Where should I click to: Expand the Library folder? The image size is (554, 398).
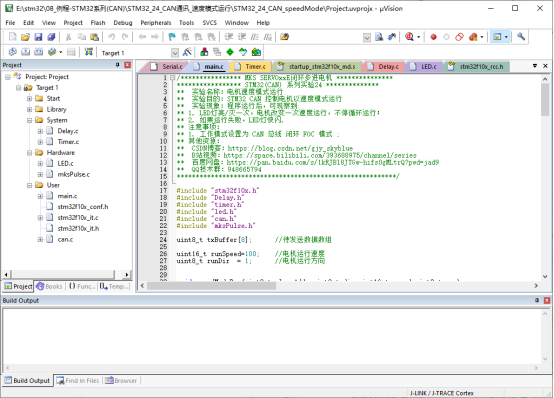tap(29, 110)
